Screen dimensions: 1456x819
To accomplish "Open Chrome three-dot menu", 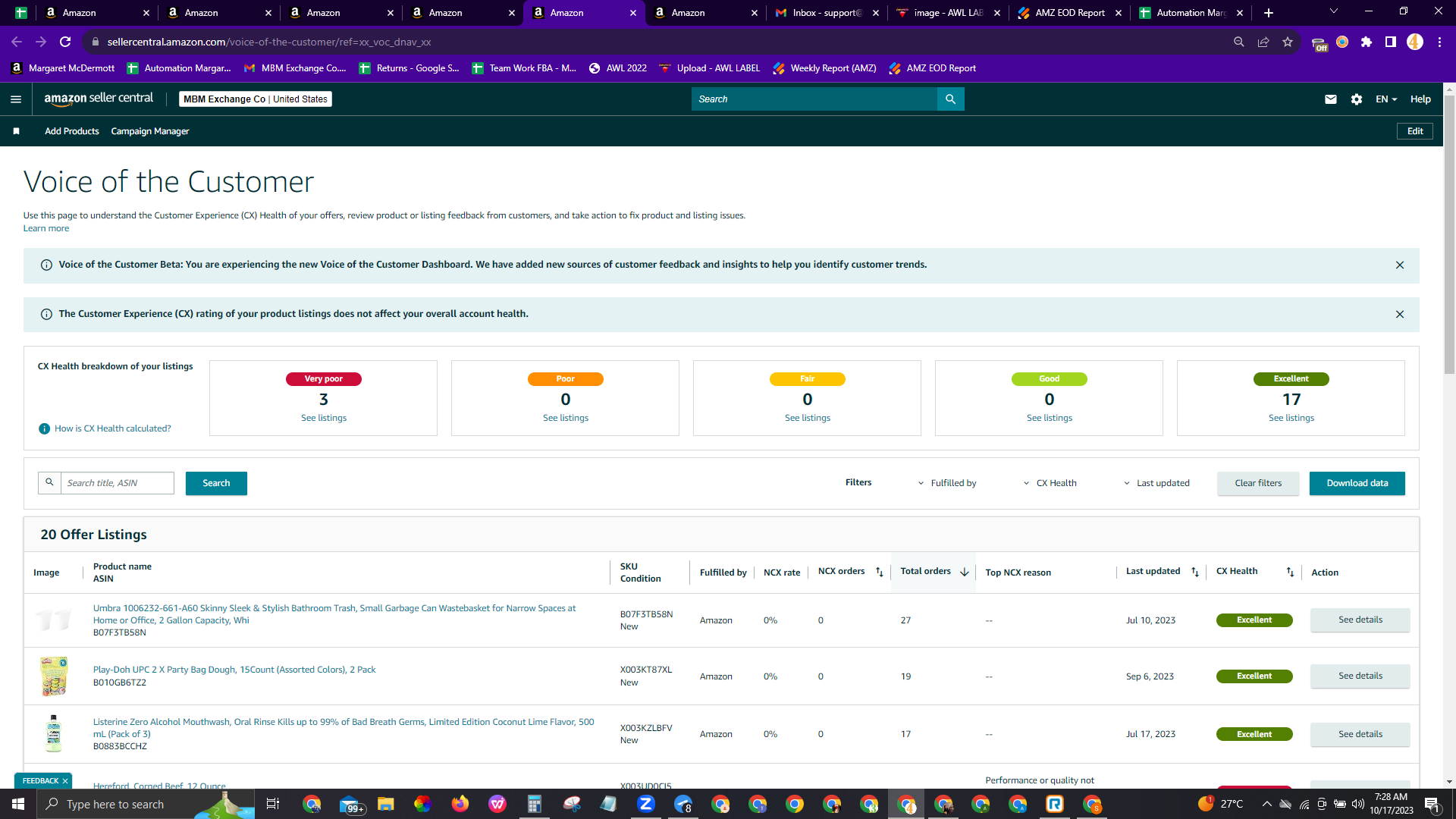I will tap(1439, 42).
